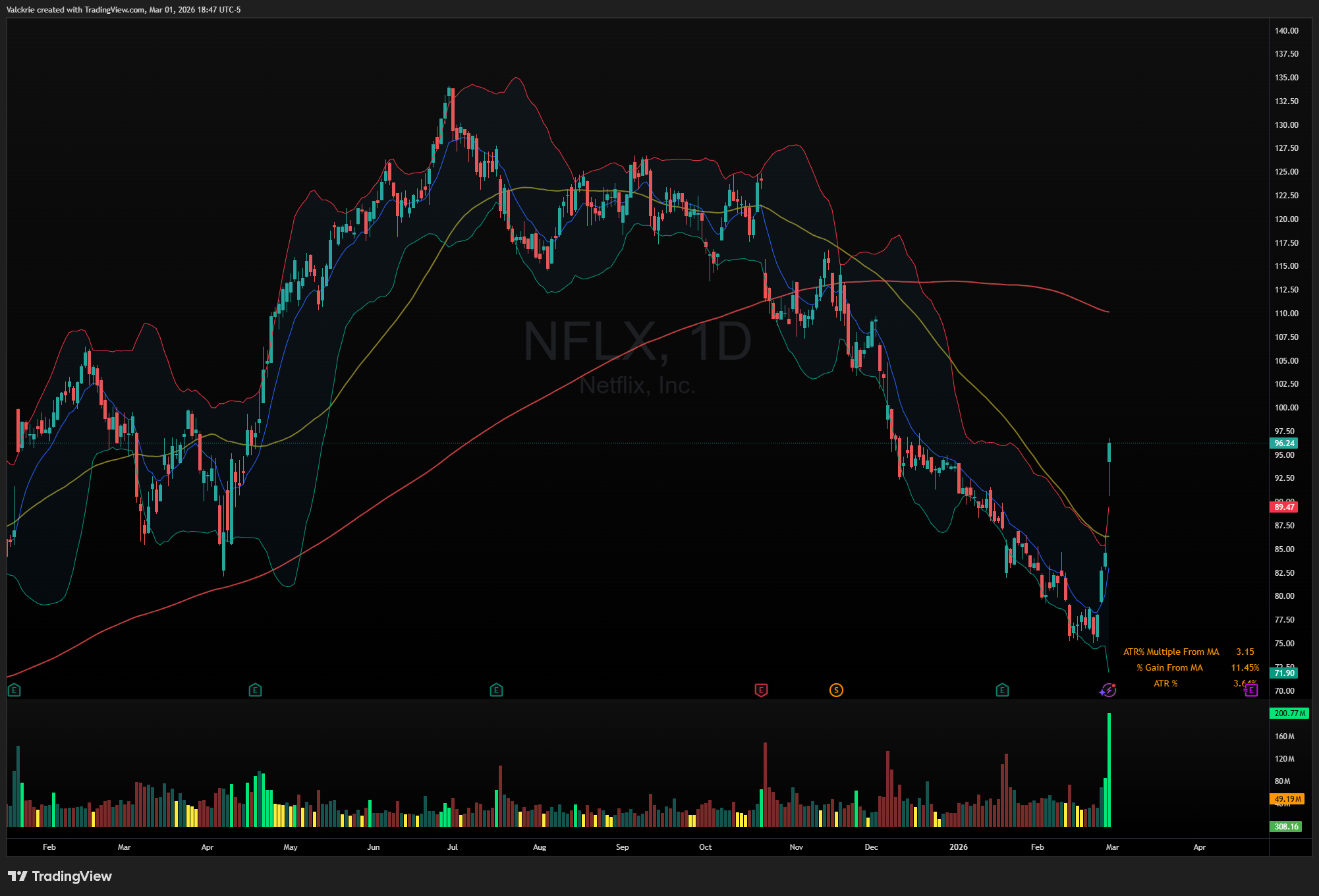Click the 89.47 red price label
The height and width of the screenshot is (896, 1319).
tap(1283, 507)
